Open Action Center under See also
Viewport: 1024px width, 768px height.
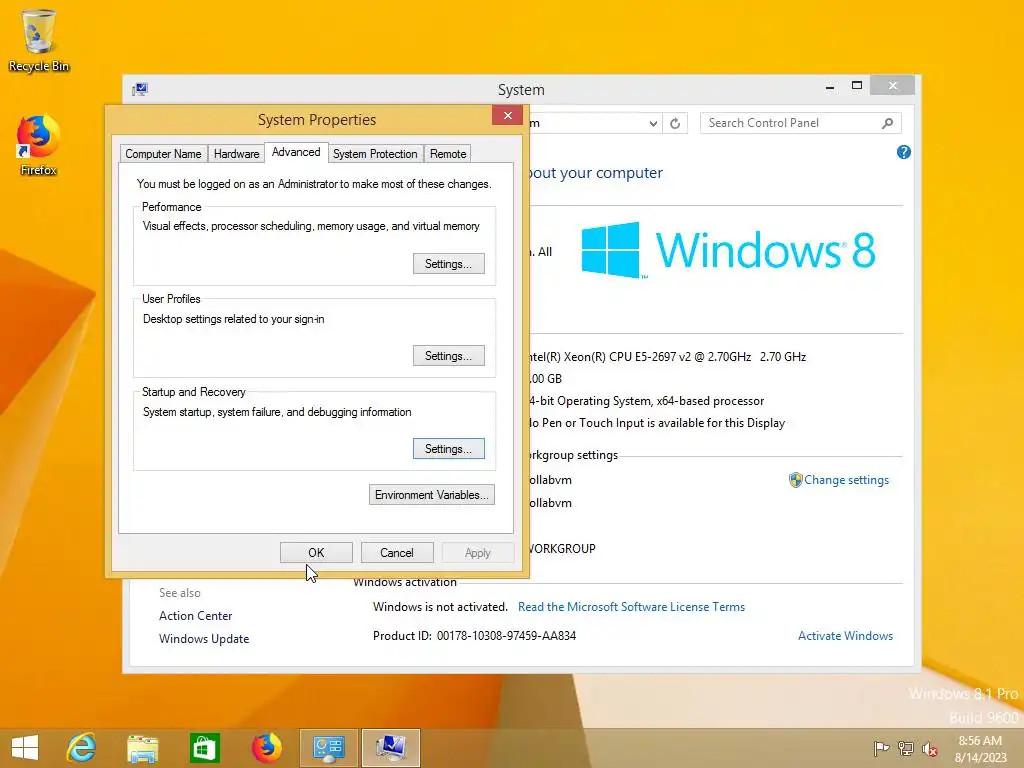point(195,616)
